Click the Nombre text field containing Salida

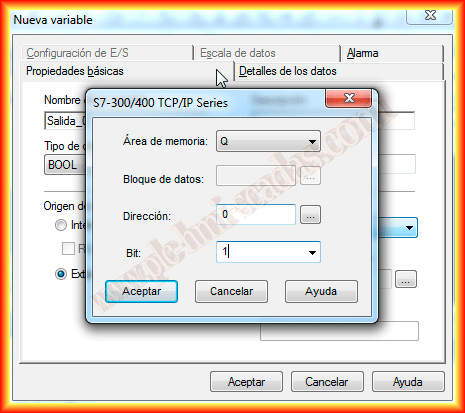tap(65, 121)
